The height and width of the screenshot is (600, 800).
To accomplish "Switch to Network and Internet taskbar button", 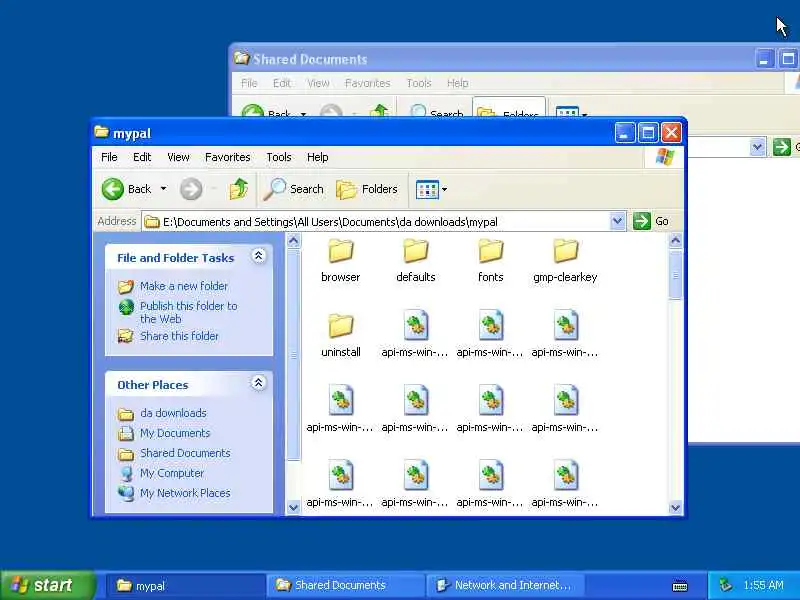I will pyautogui.click(x=505, y=586).
